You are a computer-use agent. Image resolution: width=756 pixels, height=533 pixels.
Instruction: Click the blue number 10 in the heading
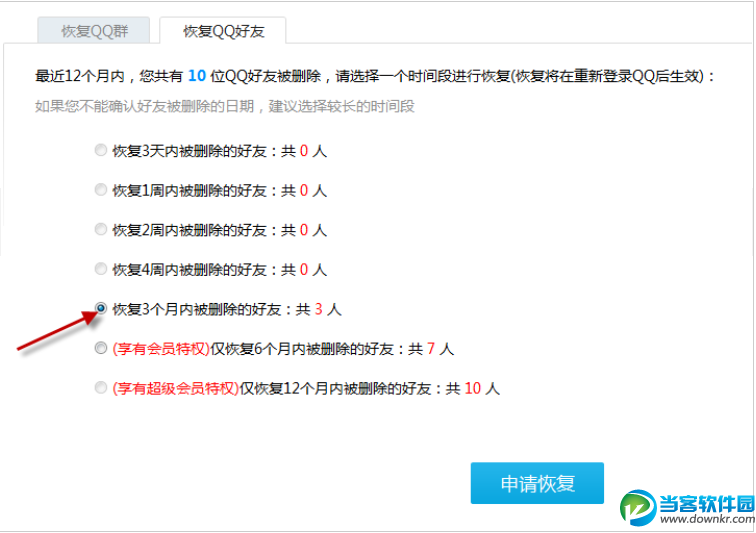pos(197,76)
